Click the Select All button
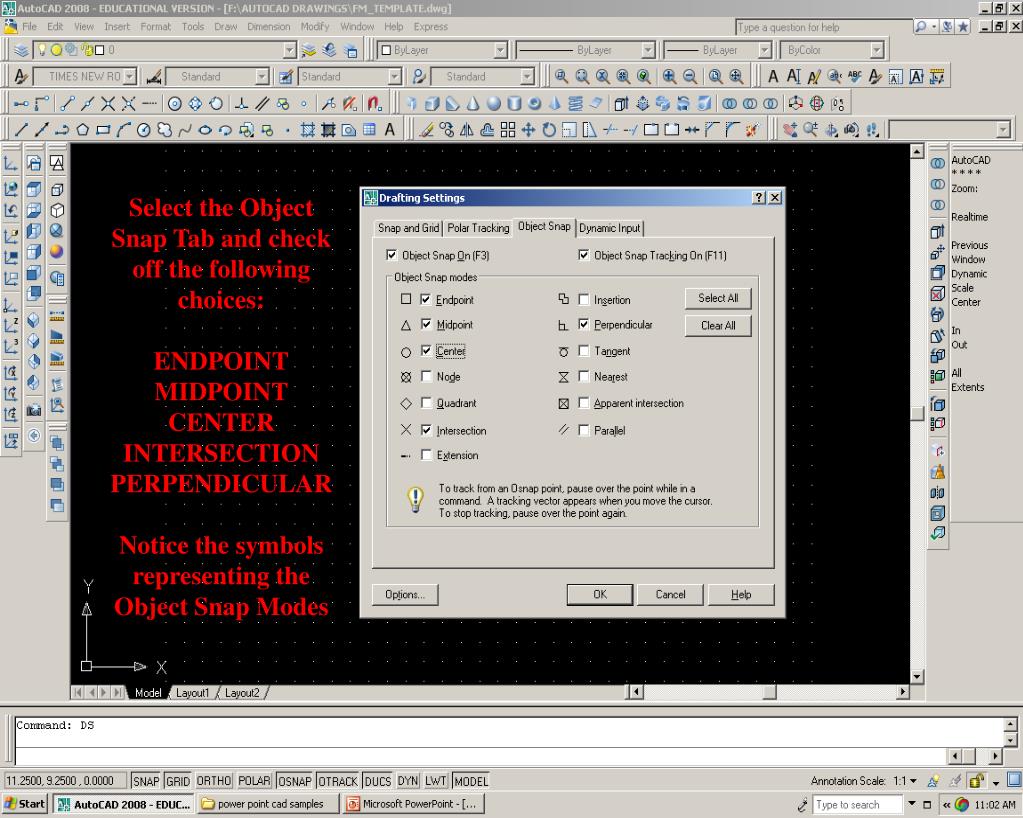1023x818 pixels. [718, 298]
